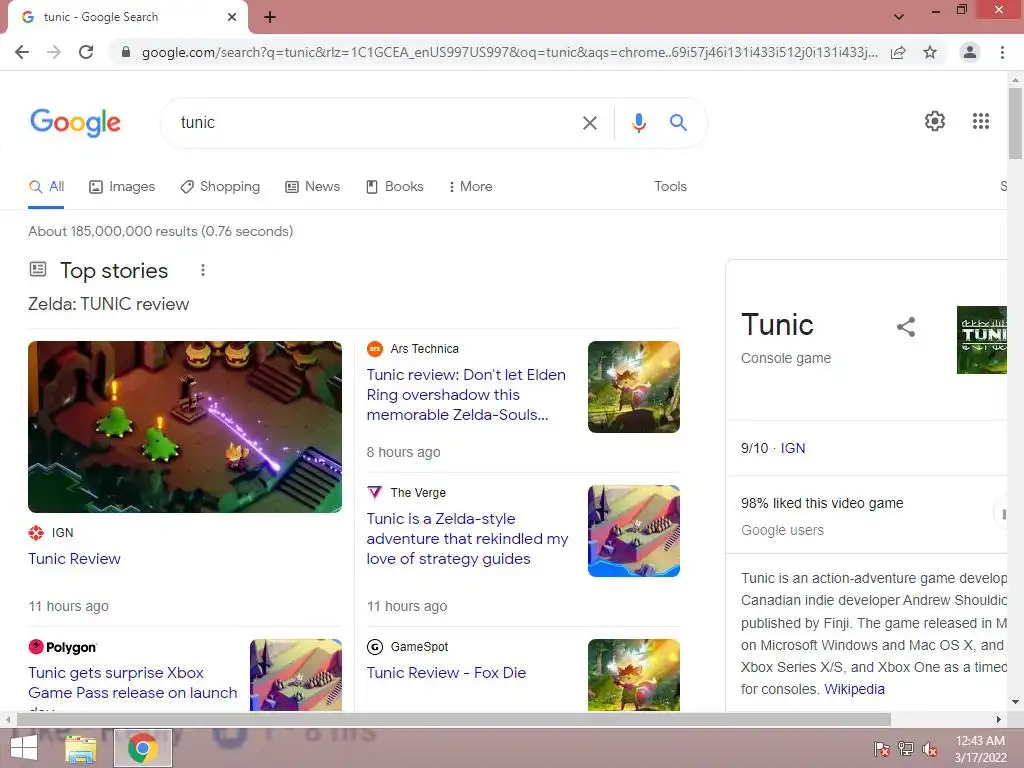Click the horizontal scrollbar thumb
Viewport: 1024px width, 768px height.
(x=453, y=719)
